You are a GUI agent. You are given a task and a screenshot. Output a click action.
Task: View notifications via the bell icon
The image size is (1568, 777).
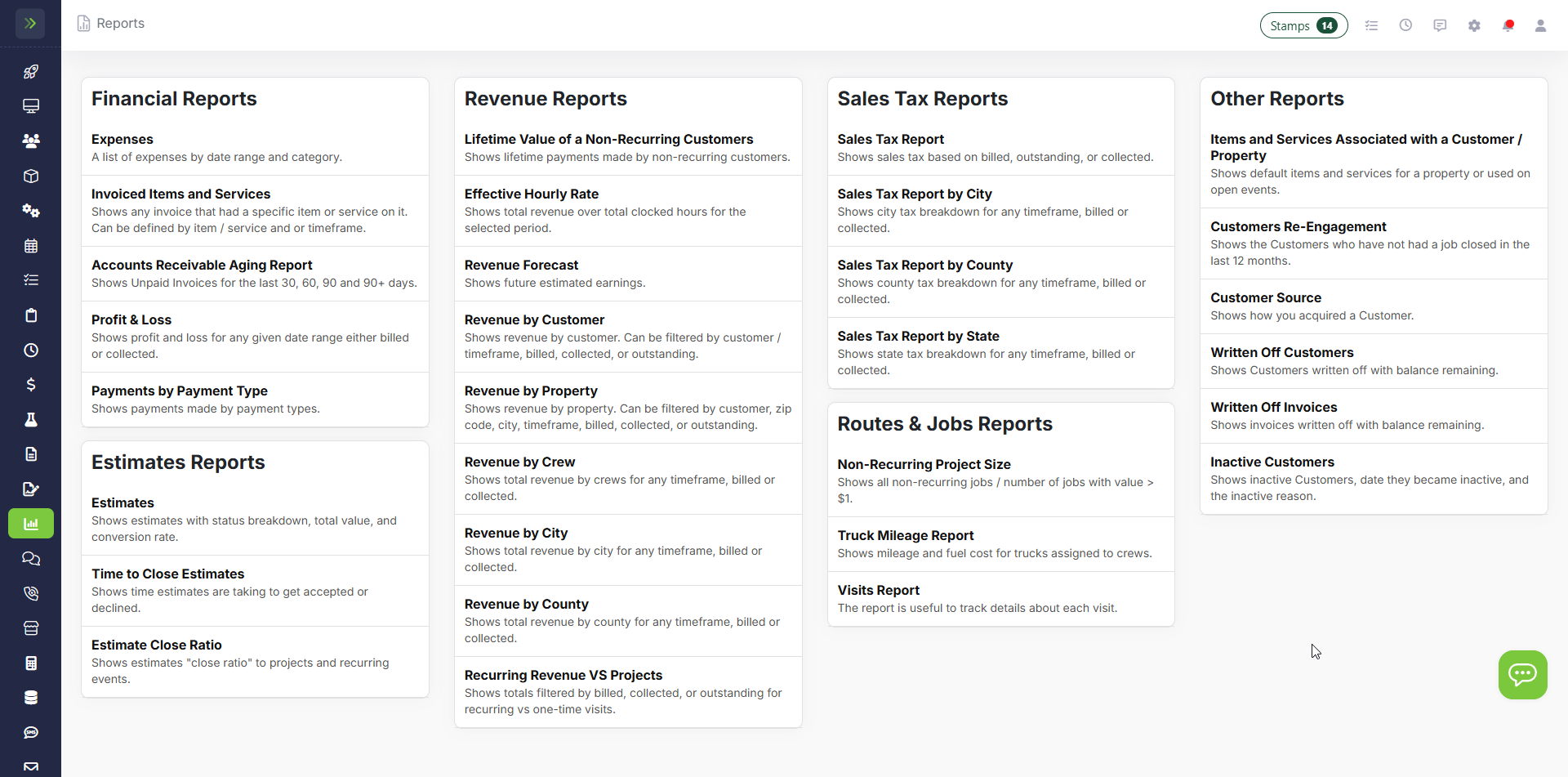1508,25
